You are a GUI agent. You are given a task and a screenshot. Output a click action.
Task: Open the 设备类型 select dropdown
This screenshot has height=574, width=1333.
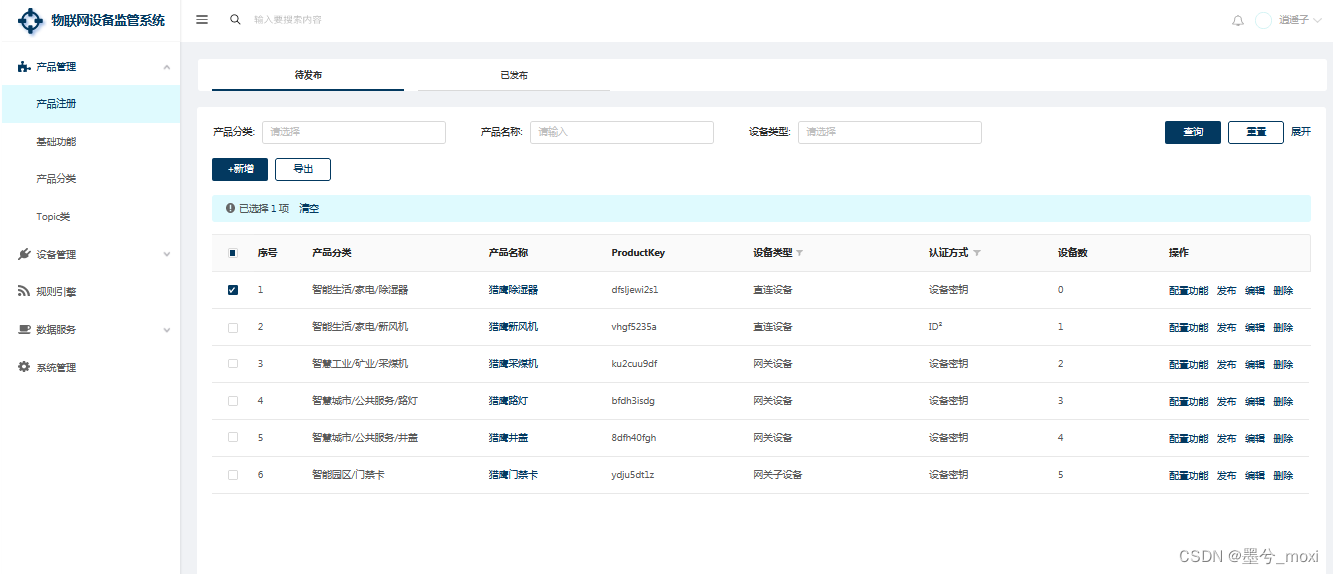click(x=890, y=132)
